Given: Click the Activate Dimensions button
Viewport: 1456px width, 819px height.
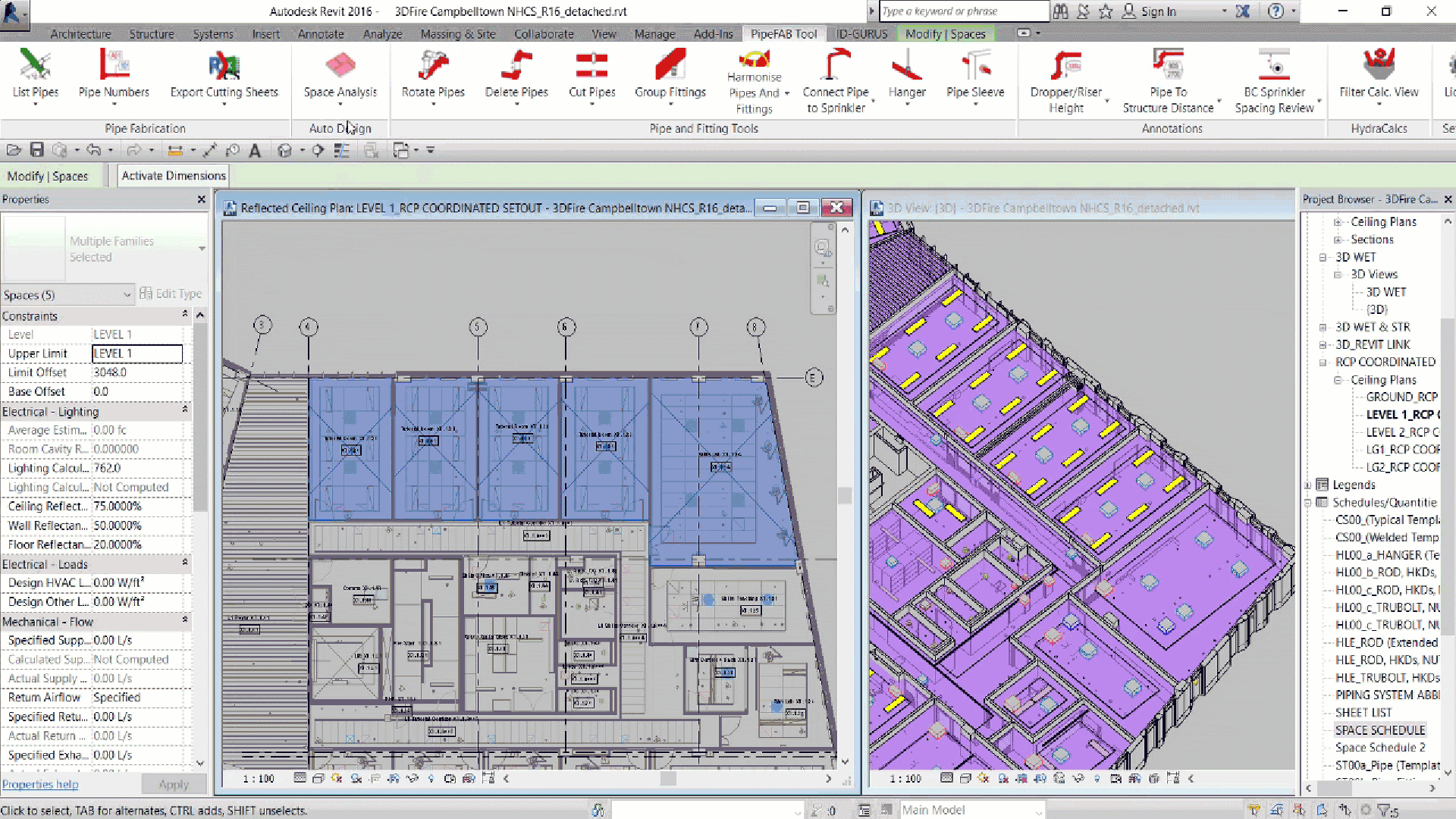Looking at the screenshot, I should (x=174, y=176).
